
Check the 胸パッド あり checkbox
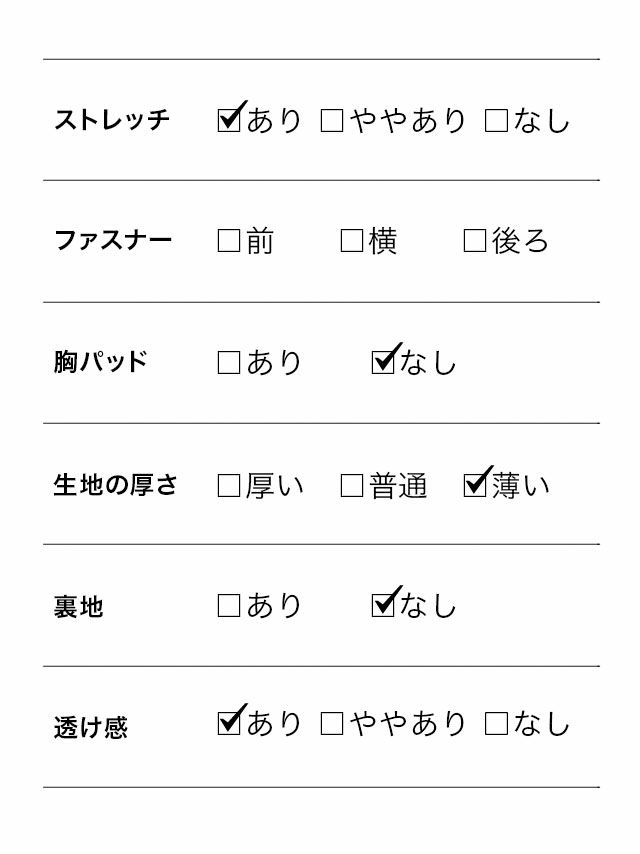point(229,363)
